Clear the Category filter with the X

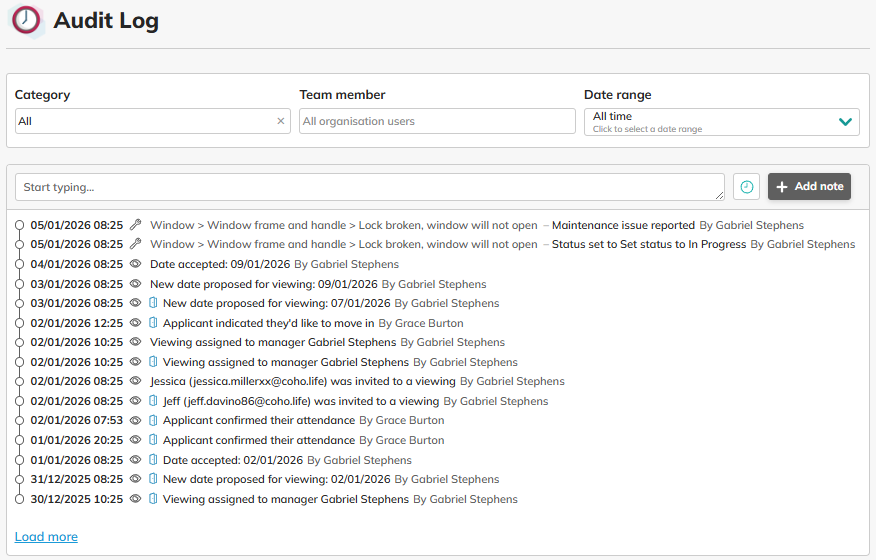281,121
